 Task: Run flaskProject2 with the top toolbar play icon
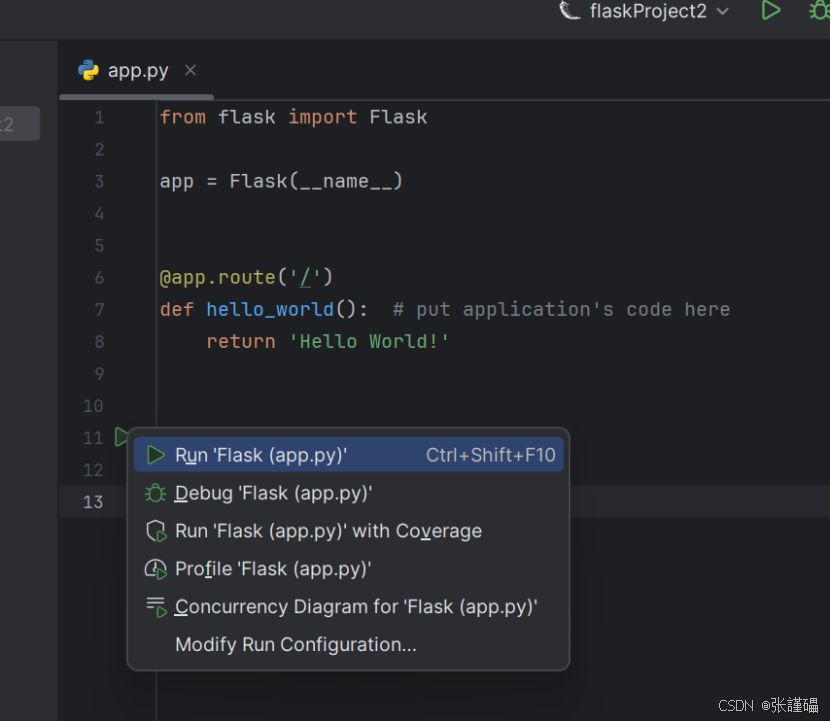[x=771, y=10]
